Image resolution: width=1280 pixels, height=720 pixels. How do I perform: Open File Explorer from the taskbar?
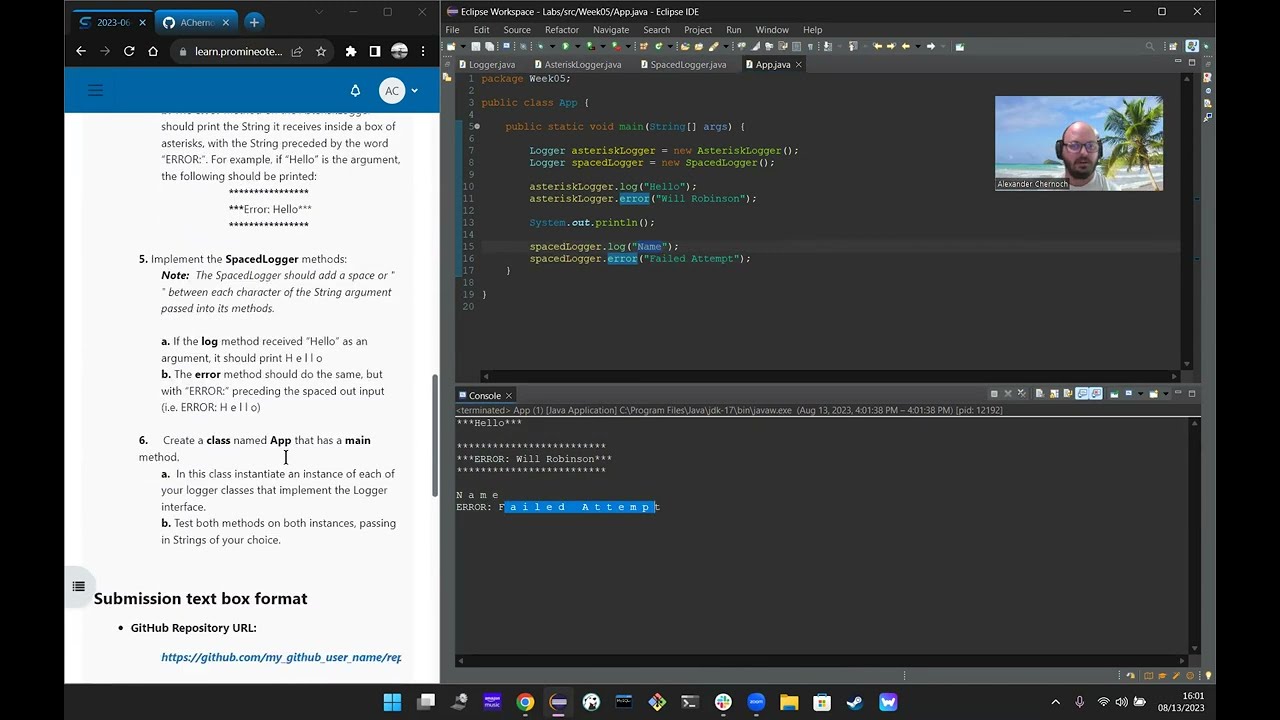click(x=789, y=702)
